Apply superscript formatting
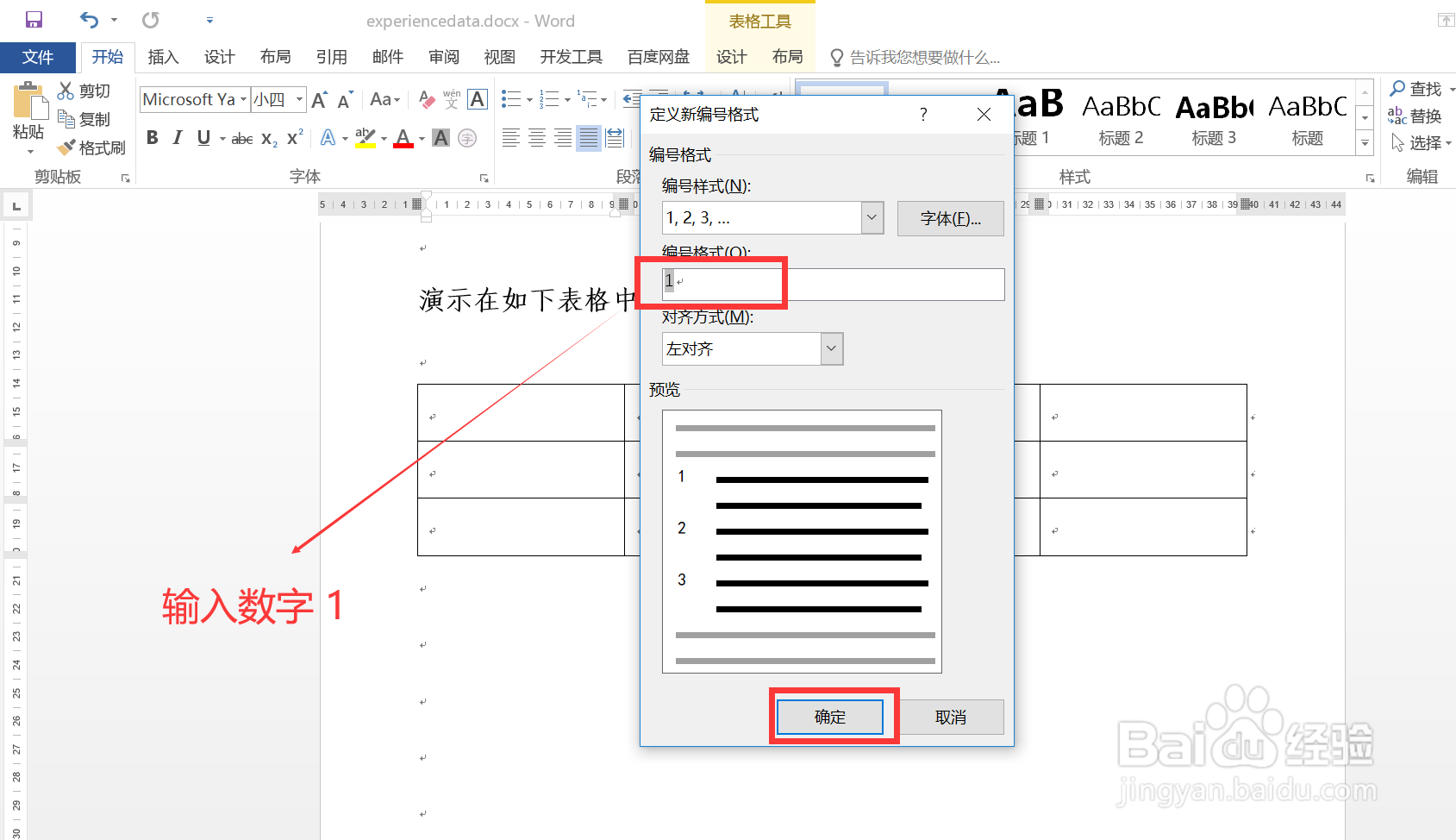 tap(295, 138)
